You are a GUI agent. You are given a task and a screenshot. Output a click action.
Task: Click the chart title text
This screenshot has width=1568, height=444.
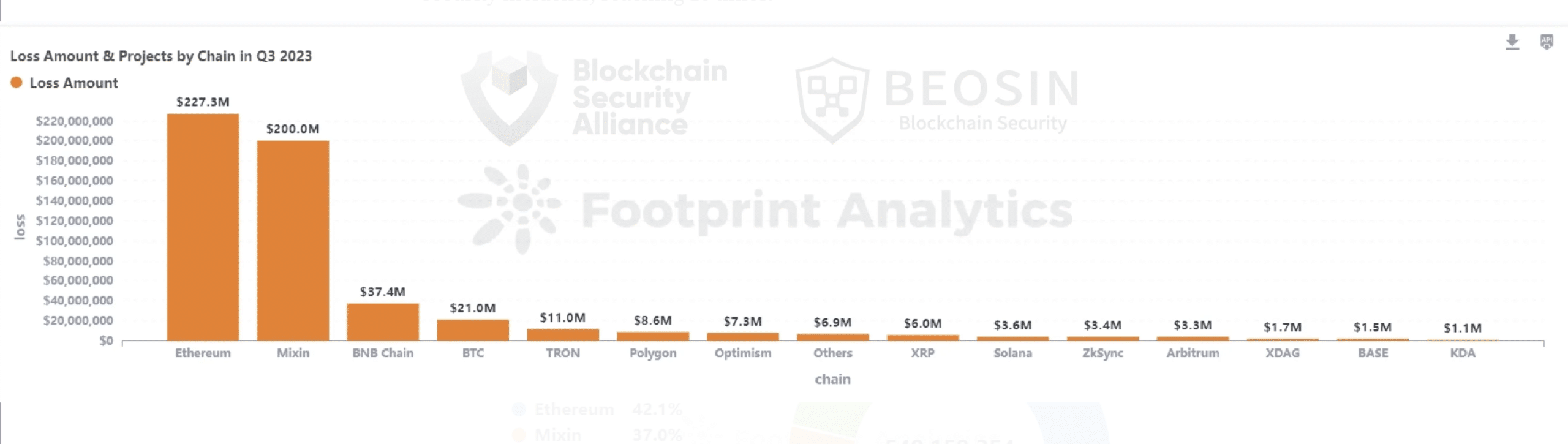pyautogui.click(x=161, y=56)
